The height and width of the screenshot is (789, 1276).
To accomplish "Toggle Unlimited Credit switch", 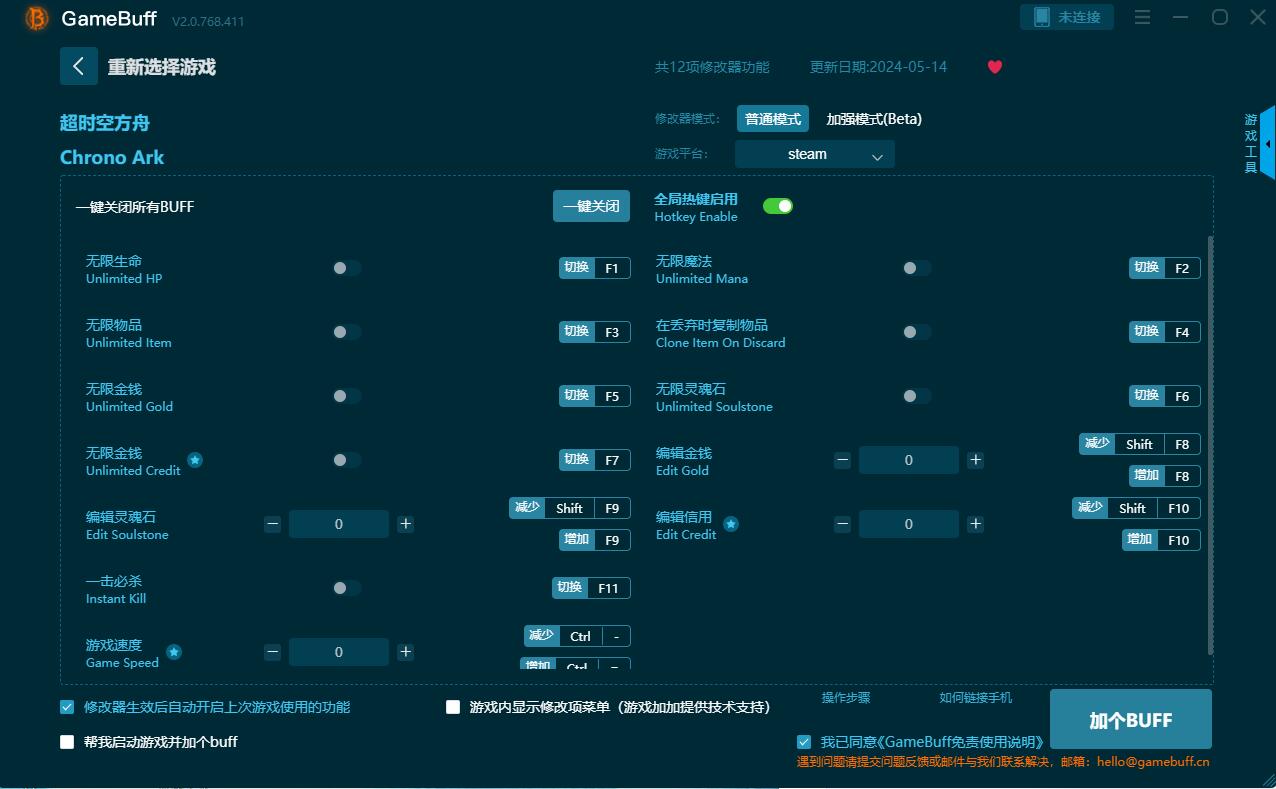I will 346,460.
